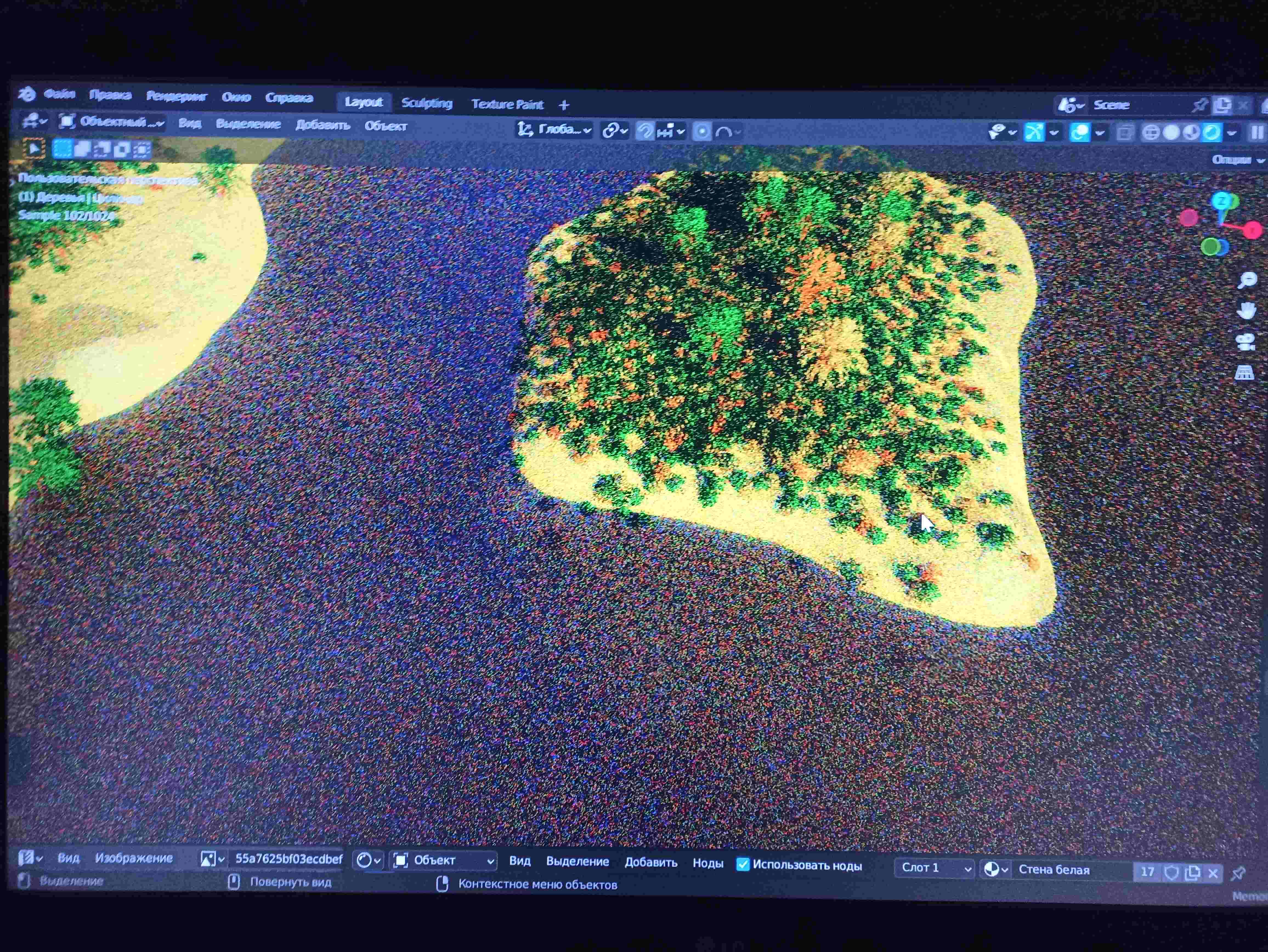Toggle viewport overlays button

1080,132
